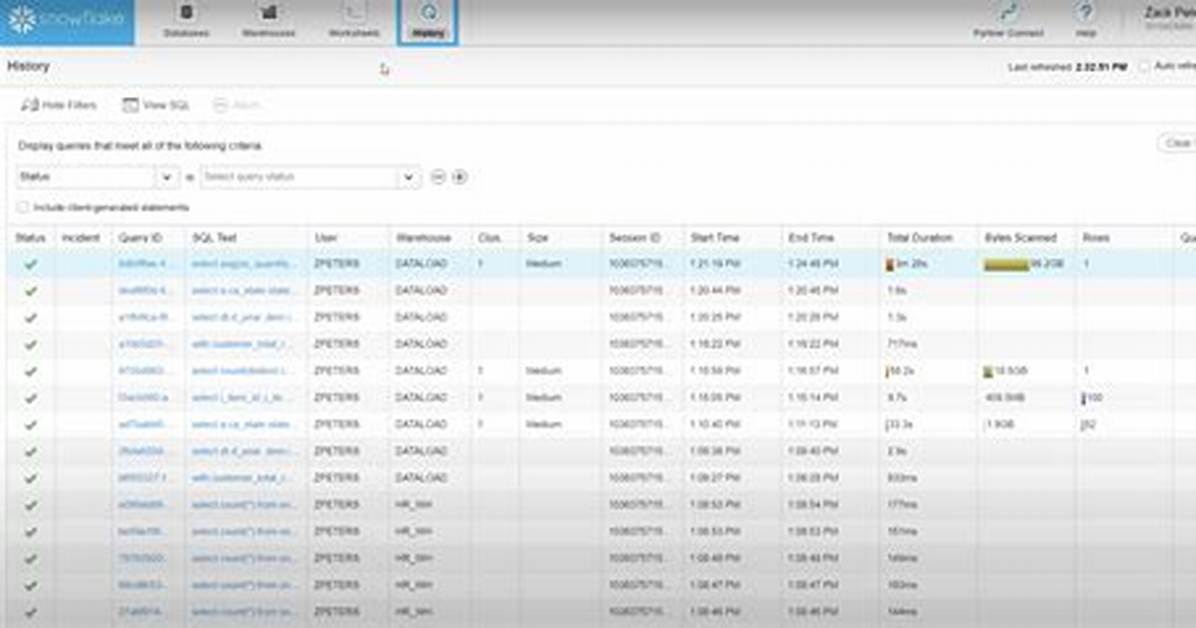
Task: Open Query ID link of the 3m 29s query
Action: click(x=145, y=264)
